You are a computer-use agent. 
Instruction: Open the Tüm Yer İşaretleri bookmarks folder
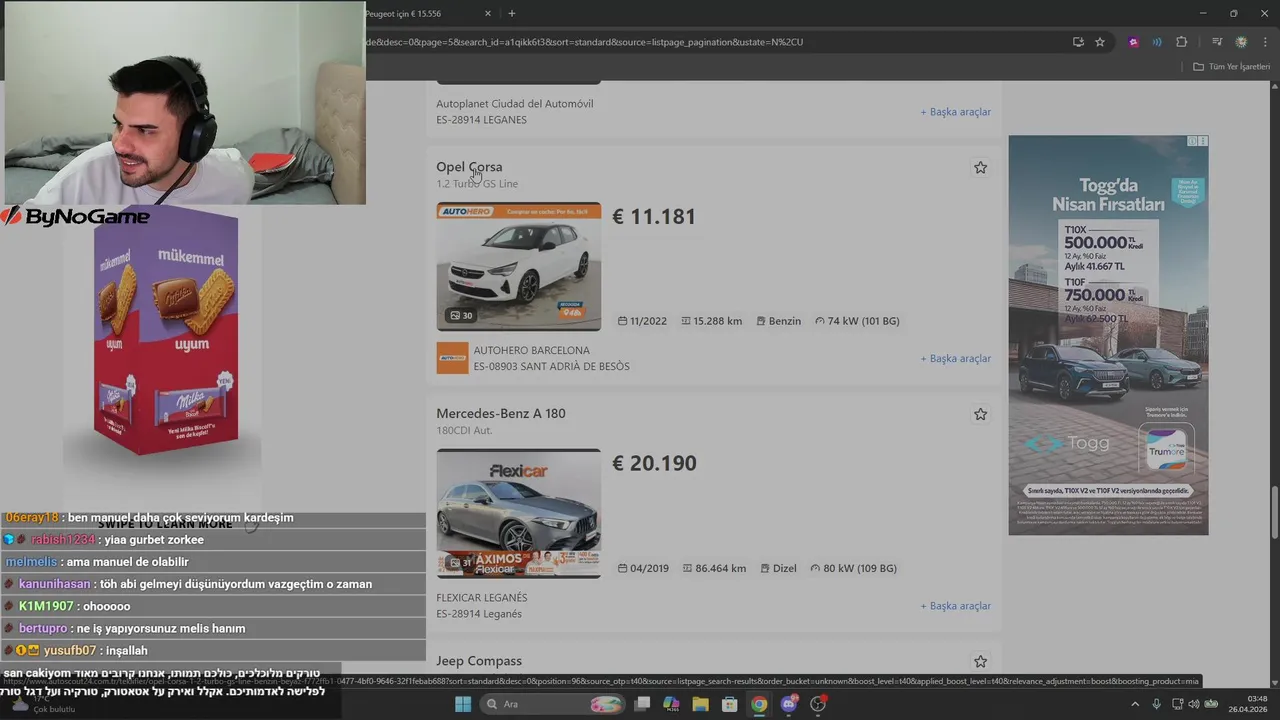pos(1231,67)
